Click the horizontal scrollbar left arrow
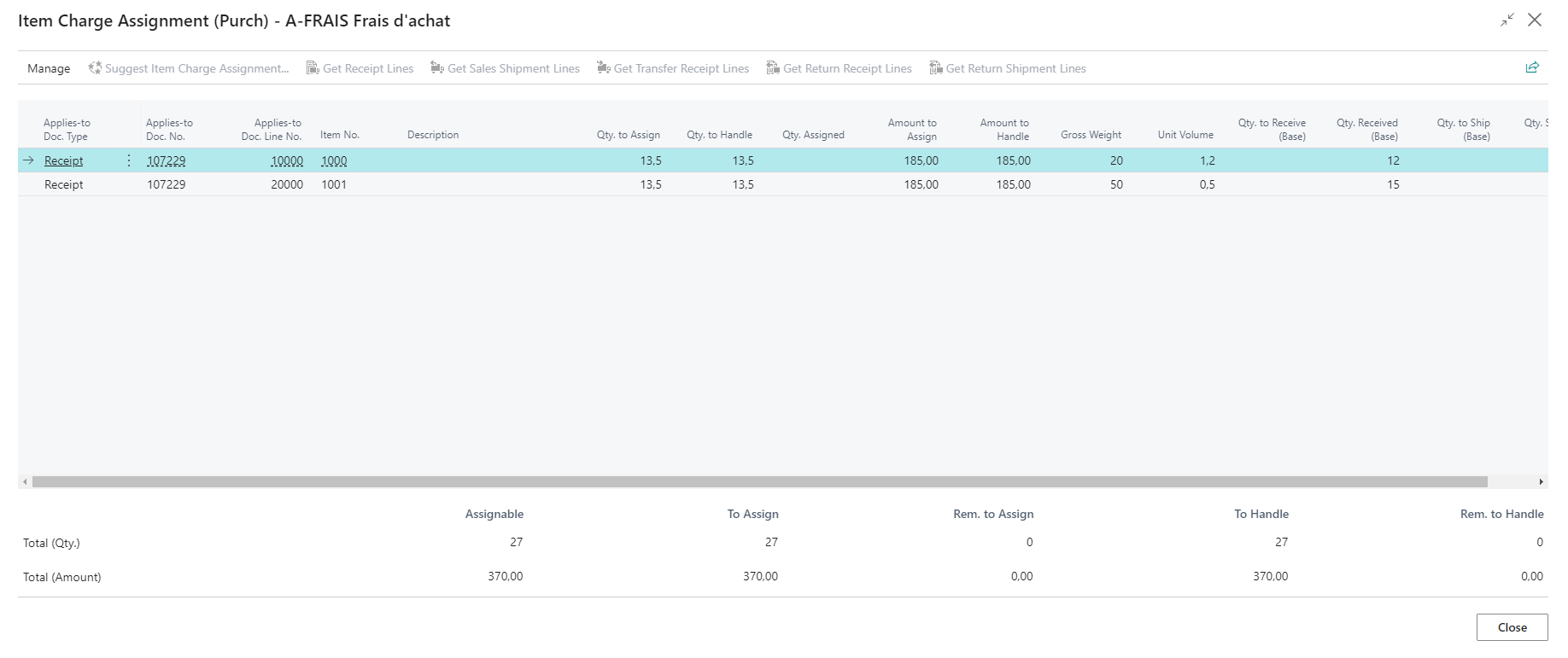 point(25,482)
